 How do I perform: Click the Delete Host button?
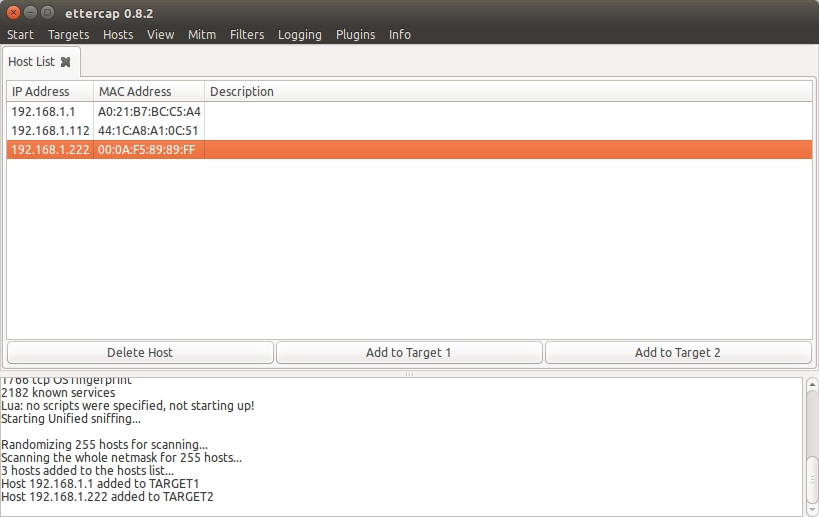click(x=140, y=352)
